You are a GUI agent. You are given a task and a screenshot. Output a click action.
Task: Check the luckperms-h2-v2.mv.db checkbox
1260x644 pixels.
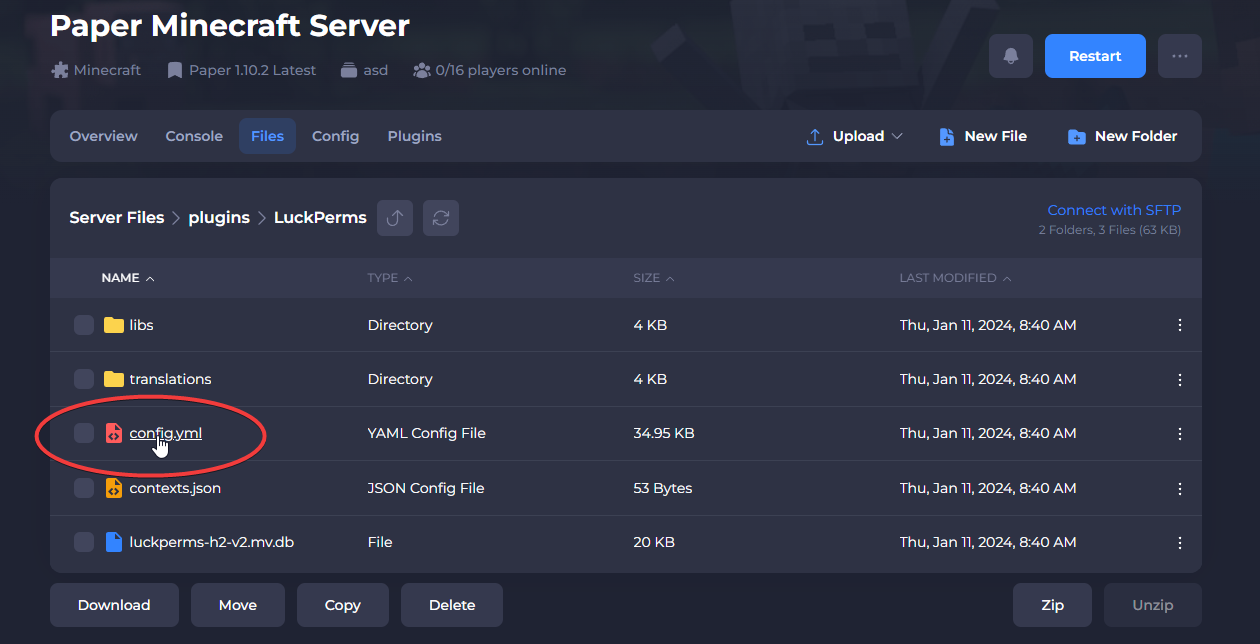point(84,542)
